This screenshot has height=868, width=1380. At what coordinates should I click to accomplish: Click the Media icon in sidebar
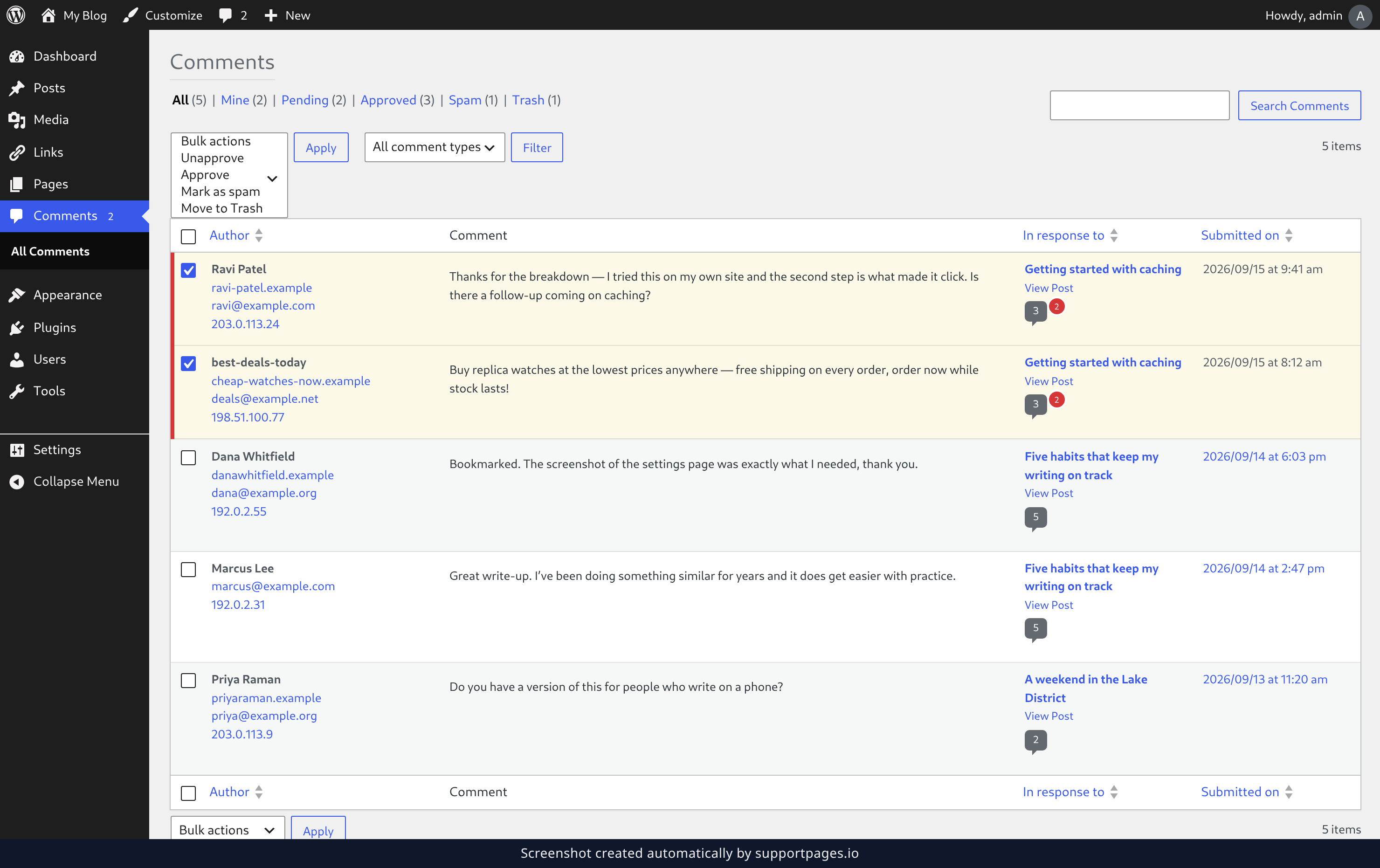tap(17, 120)
